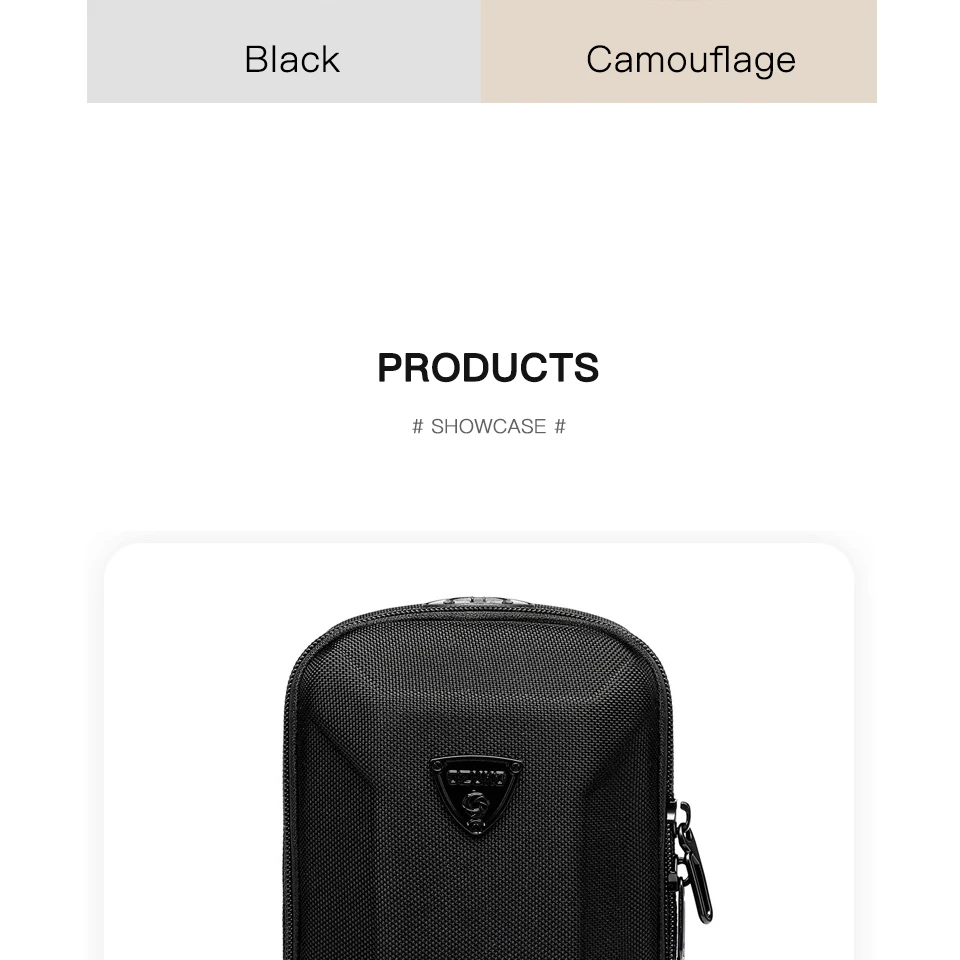Click the hash symbol right of SHOWCASE

click(x=560, y=426)
